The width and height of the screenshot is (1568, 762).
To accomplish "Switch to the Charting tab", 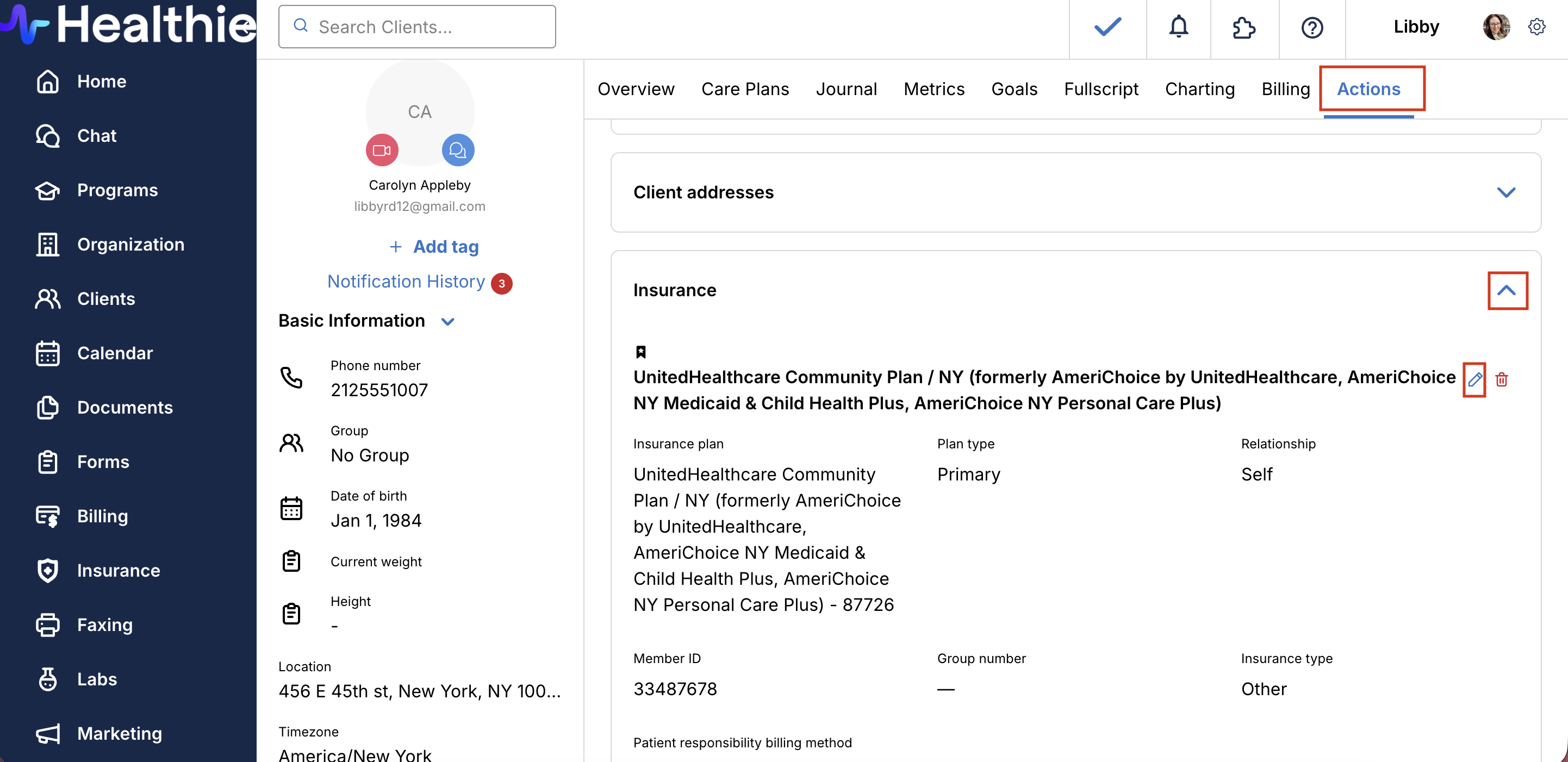I will click(x=1199, y=89).
